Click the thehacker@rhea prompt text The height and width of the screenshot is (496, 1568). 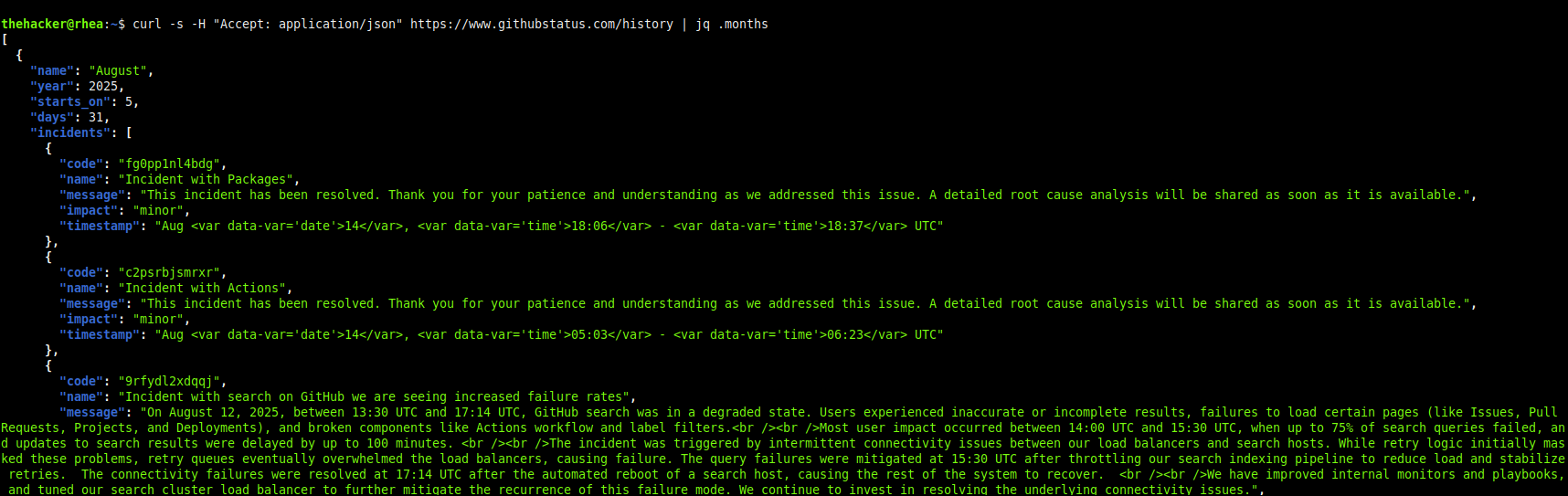point(52,25)
